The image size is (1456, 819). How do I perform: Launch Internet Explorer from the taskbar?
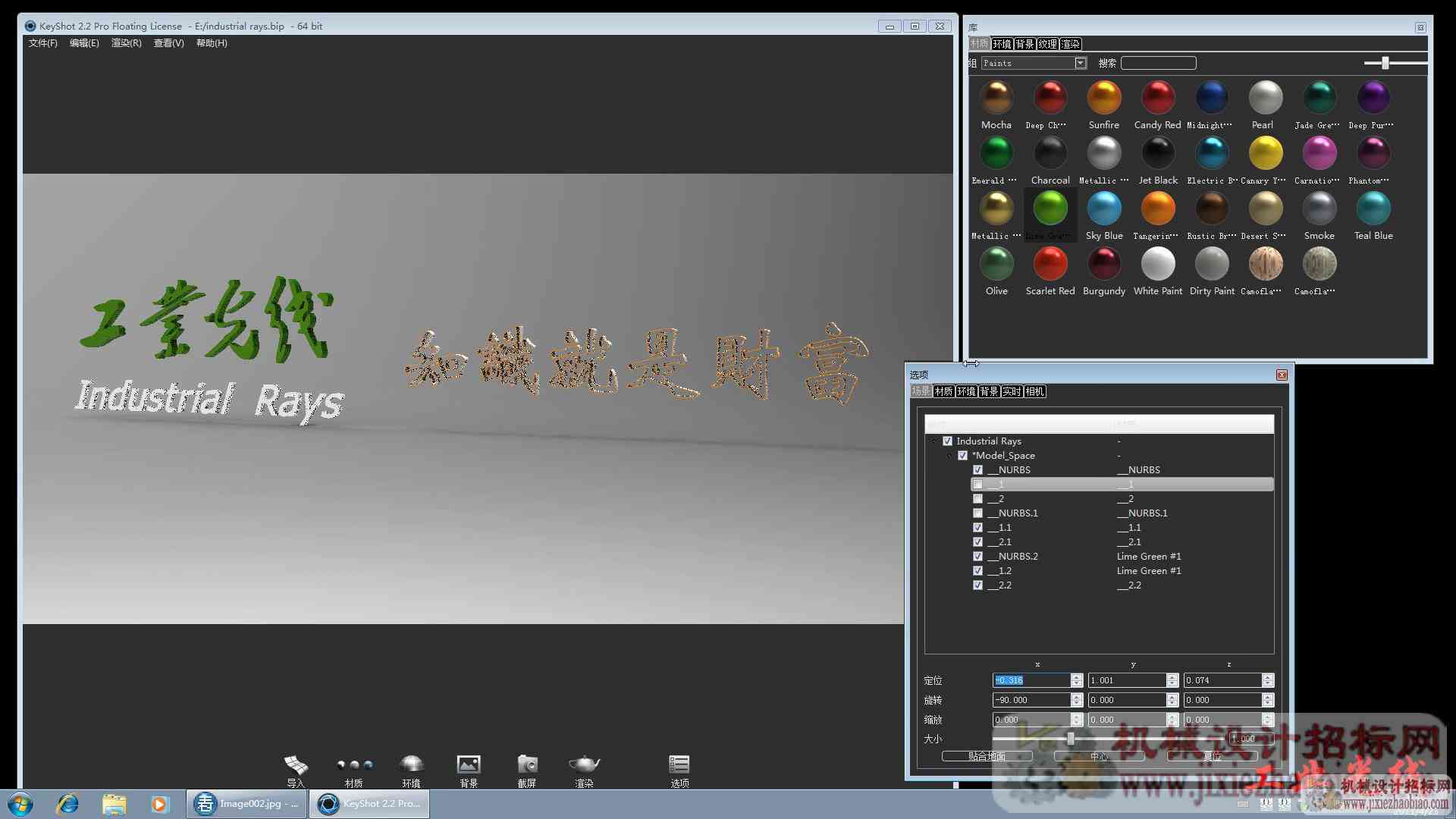click(67, 804)
